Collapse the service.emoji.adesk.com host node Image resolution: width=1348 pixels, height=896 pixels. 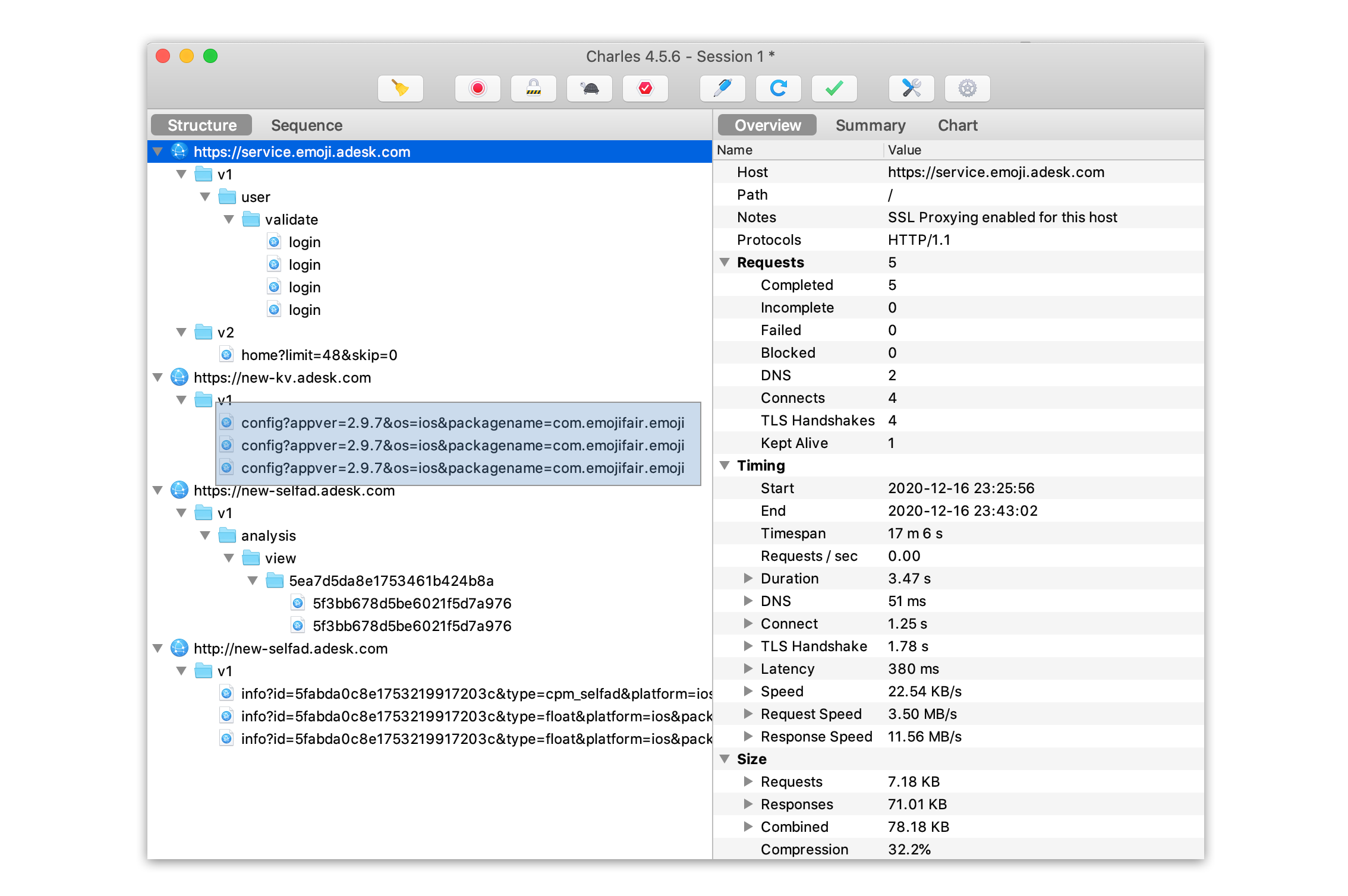pos(158,152)
